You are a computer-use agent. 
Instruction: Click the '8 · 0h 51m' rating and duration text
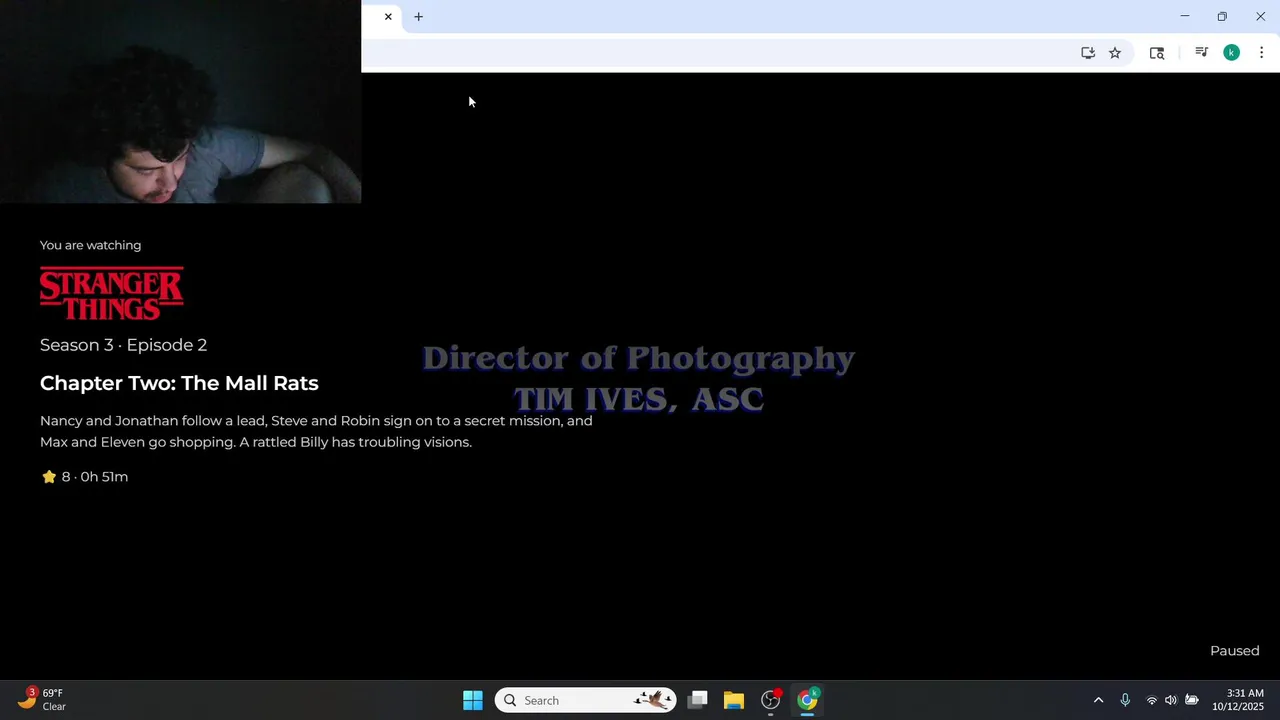(95, 477)
